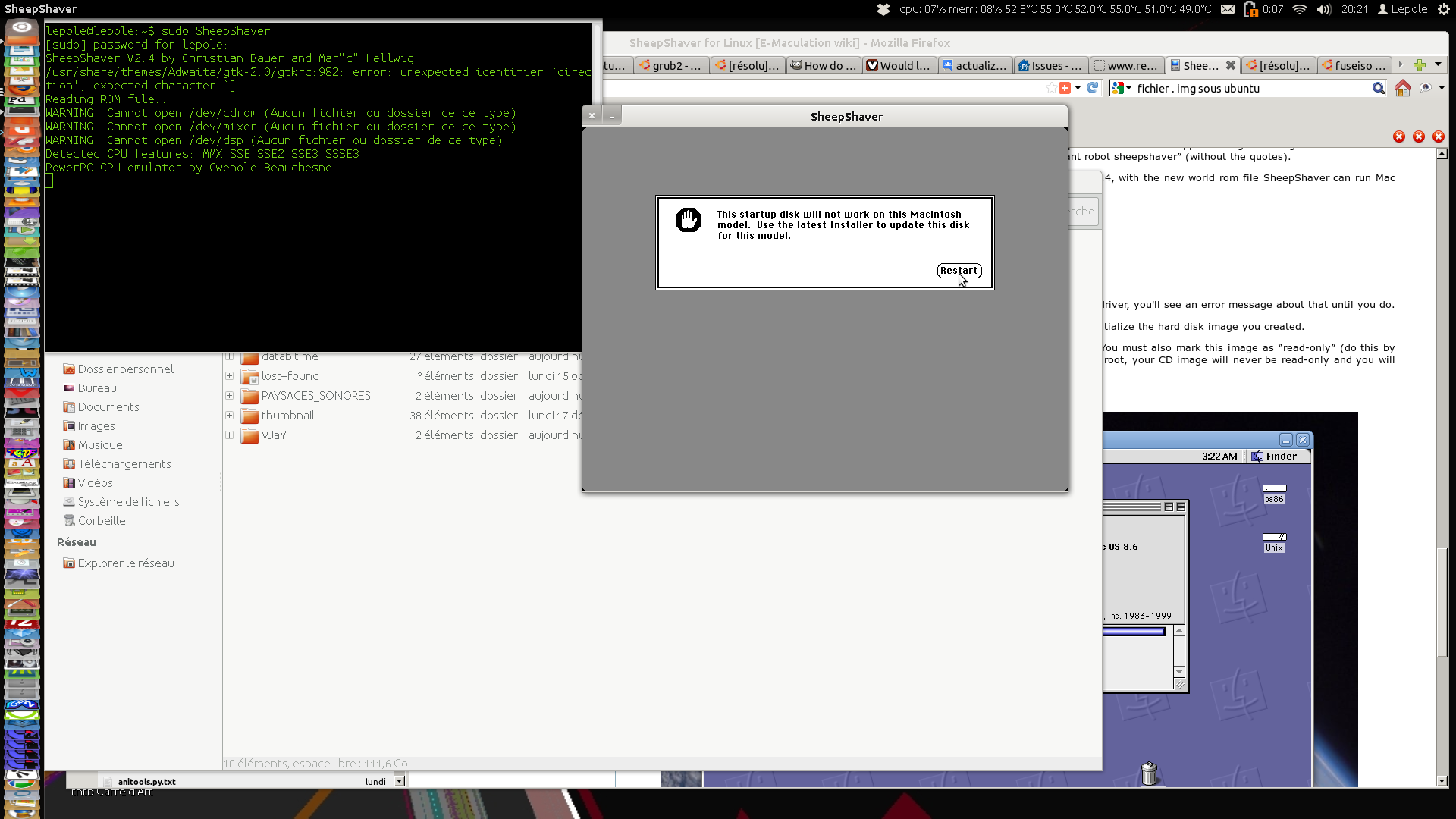This screenshot has height=819, width=1456.
Task: Open the mail indicator envelope icon
Action: pyautogui.click(x=1228, y=9)
